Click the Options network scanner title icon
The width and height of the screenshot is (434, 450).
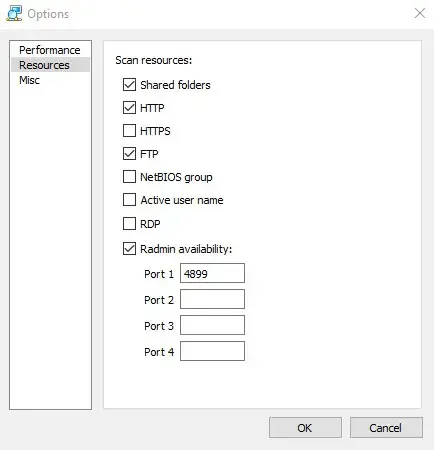point(14,14)
